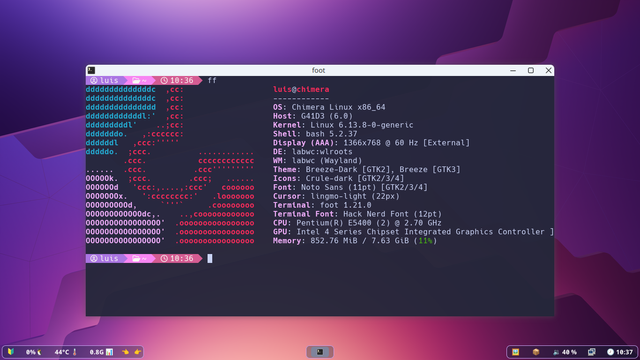Click the 'Memory: 852.76 MiB / 7.63 GiB' line

pyautogui.click(x=355, y=241)
